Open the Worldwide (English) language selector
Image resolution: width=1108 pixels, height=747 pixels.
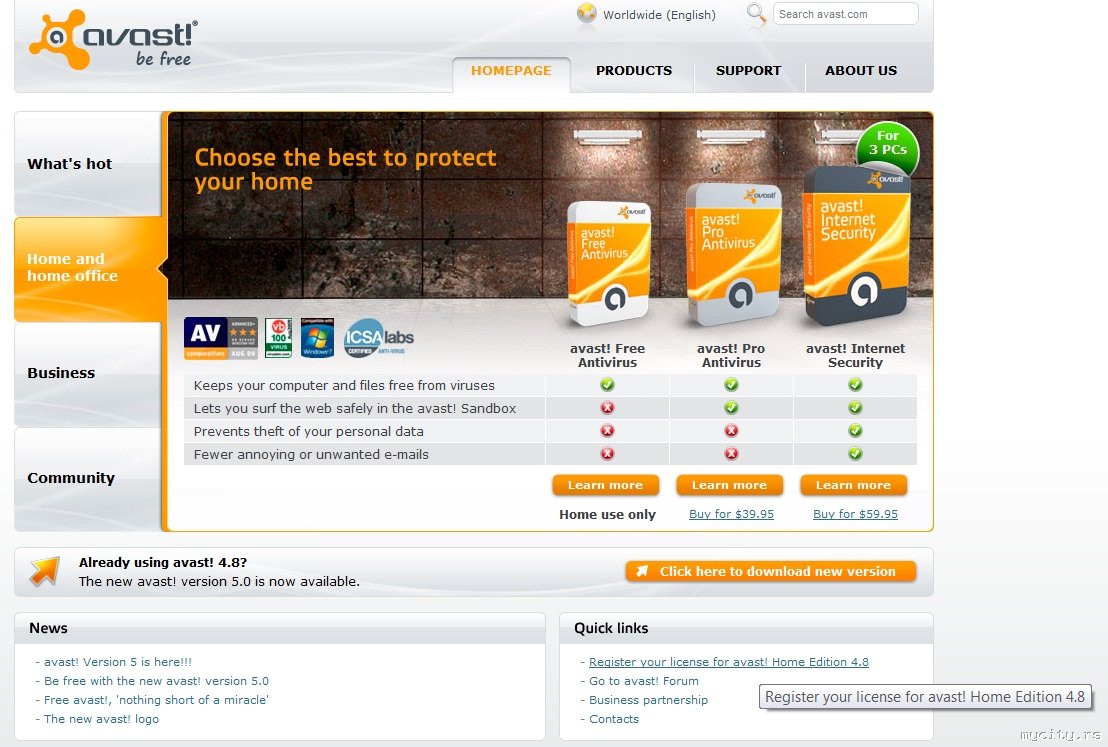[x=659, y=14]
